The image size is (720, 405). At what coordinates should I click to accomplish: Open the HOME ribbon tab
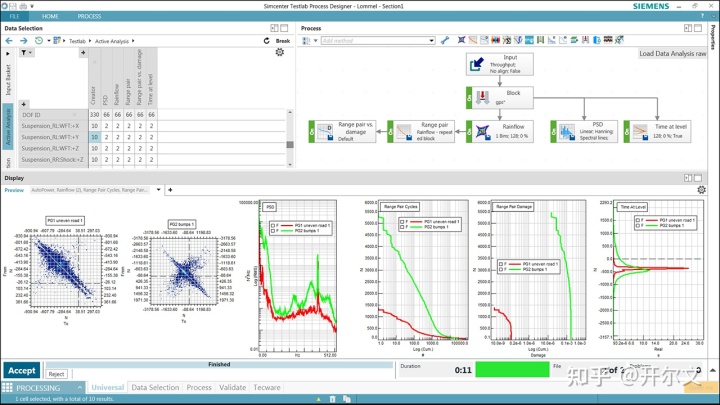coord(50,16)
